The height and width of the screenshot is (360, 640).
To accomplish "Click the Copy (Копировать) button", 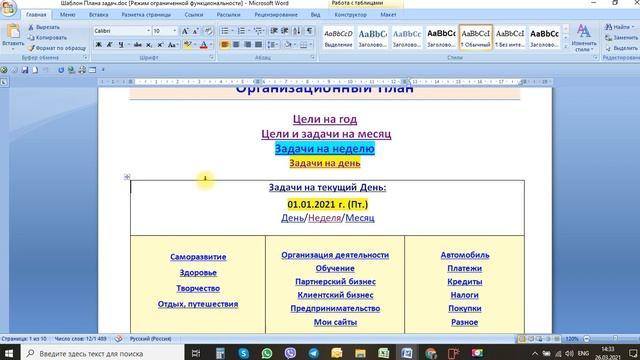I will 47,38.
